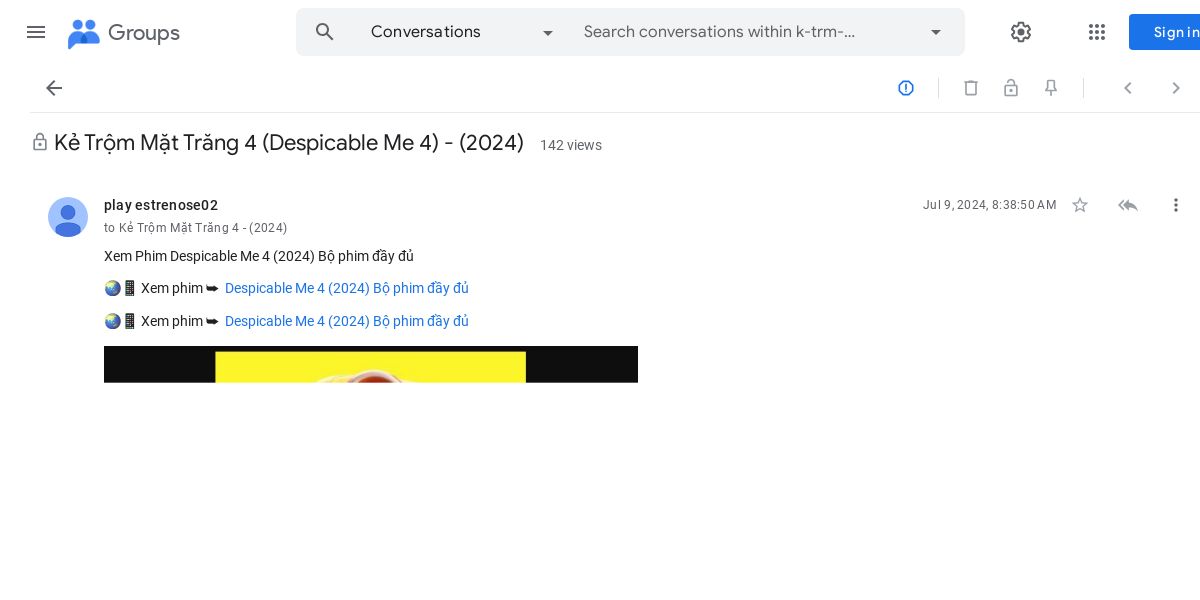This screenshot has height=600, width=1200.
Task: Click the Google Groups logo
Action: [x=124, y=33]
